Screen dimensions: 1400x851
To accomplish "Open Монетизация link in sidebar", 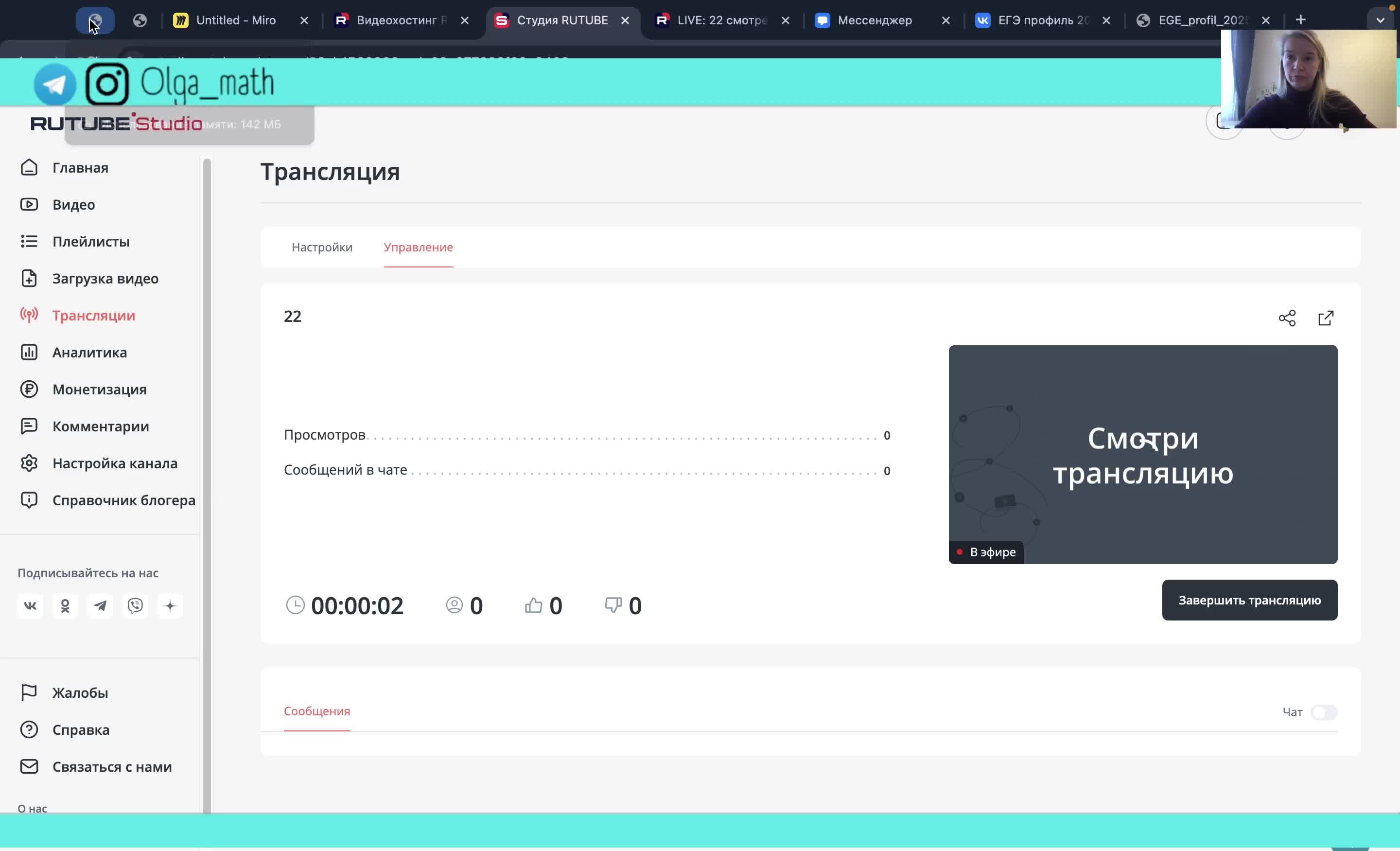I will pyautogui.click(x=100, y=389).
